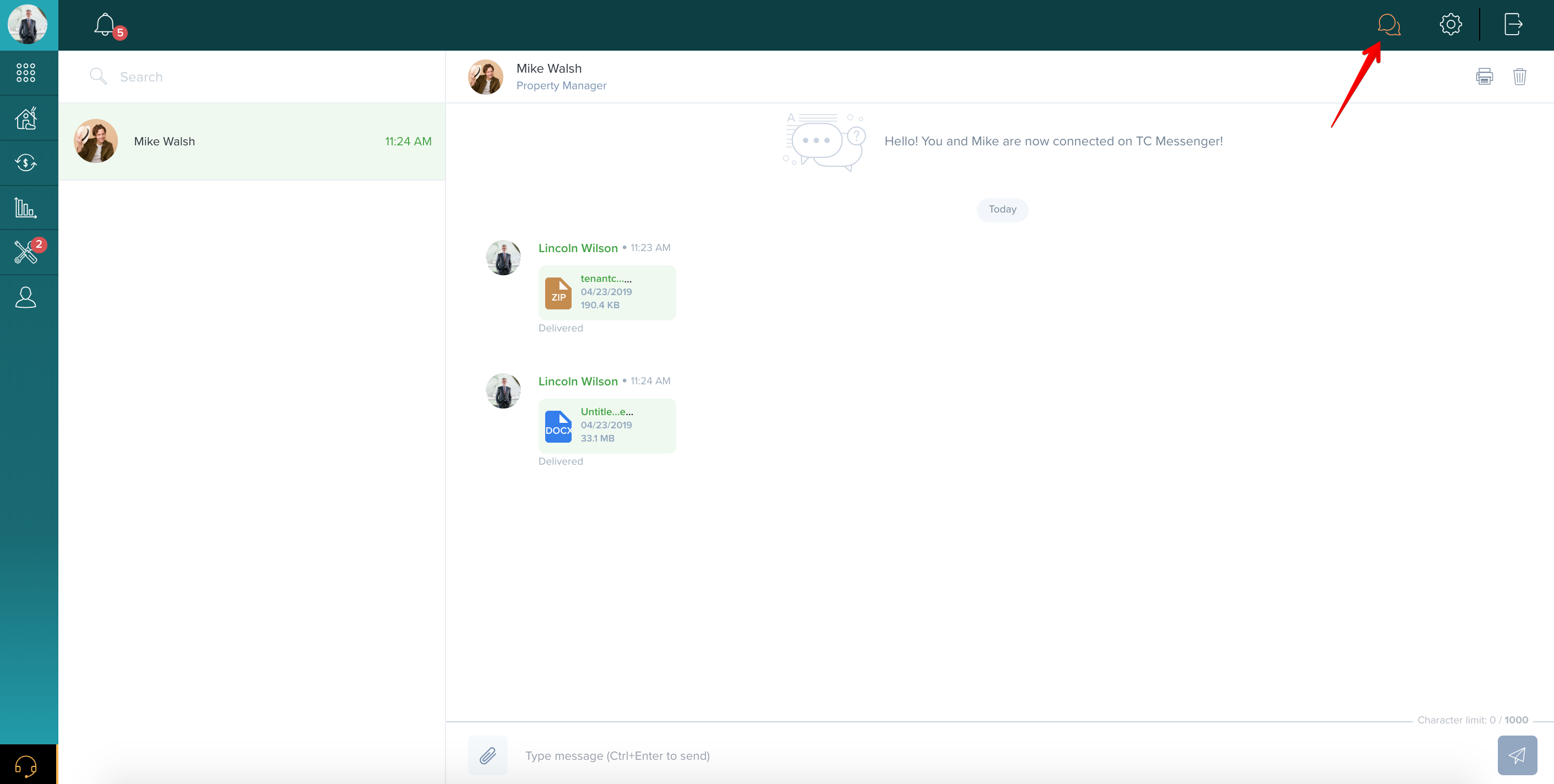Image resolution: width=1554 pixels, height=784 pixels.
Task: Delete the conversation with trash icon
Action: pyautogui.click(x=1520, y=77)
